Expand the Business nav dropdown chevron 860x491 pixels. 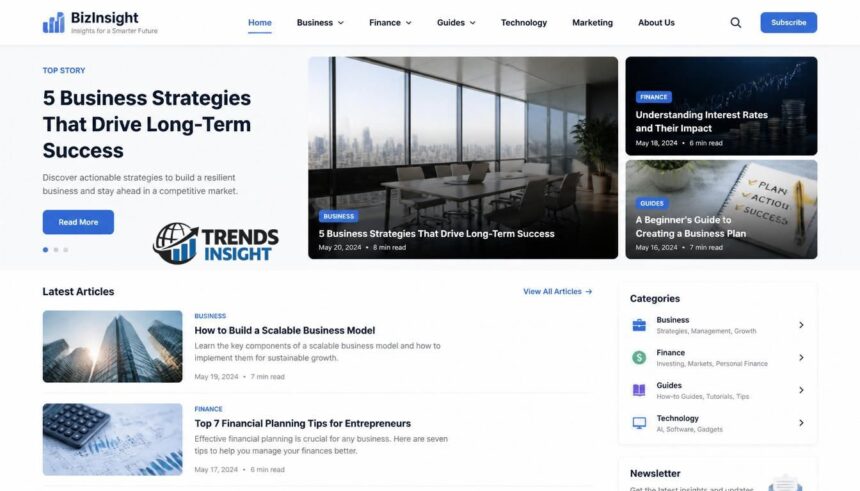point(341,23)
